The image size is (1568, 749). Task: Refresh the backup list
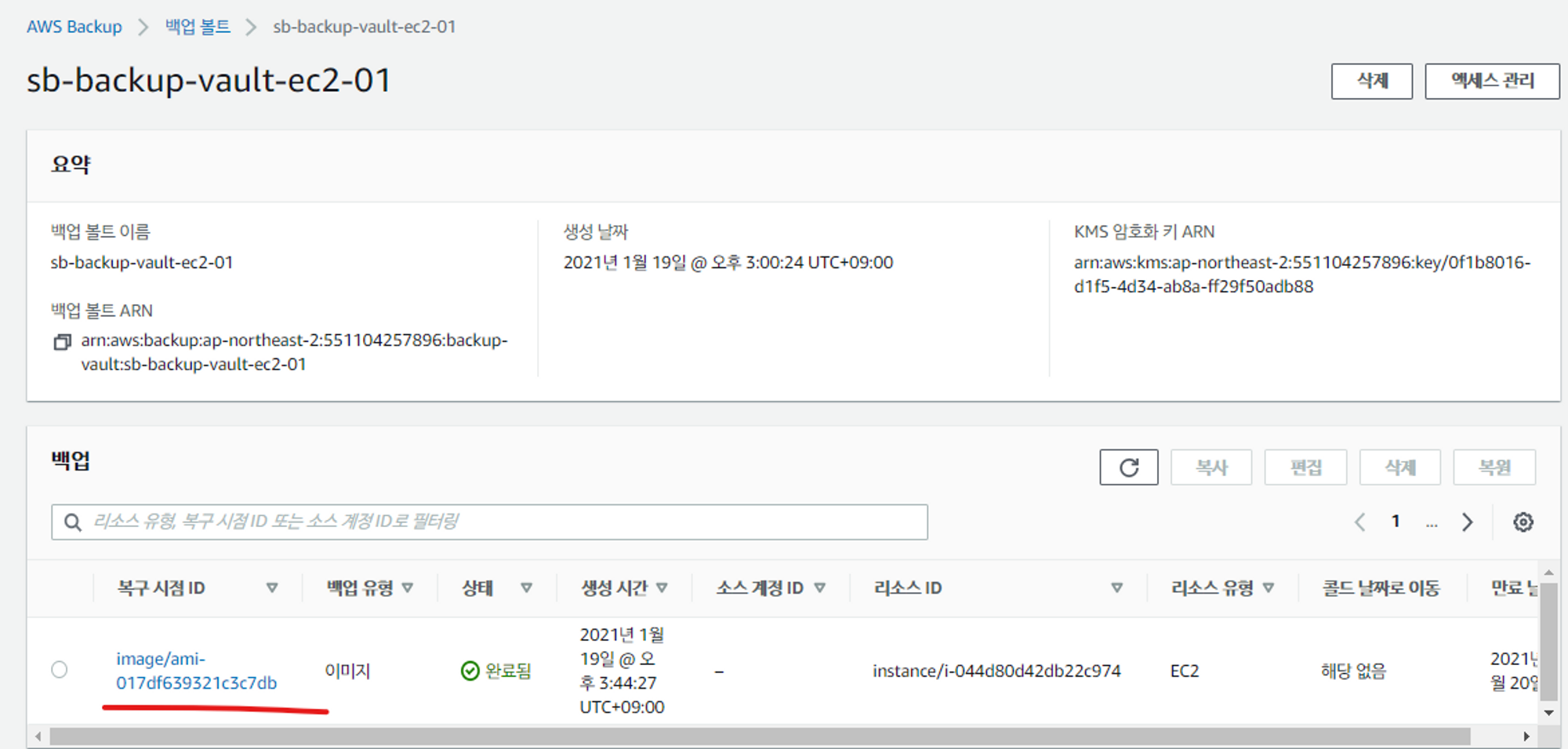click(1129, 467)
